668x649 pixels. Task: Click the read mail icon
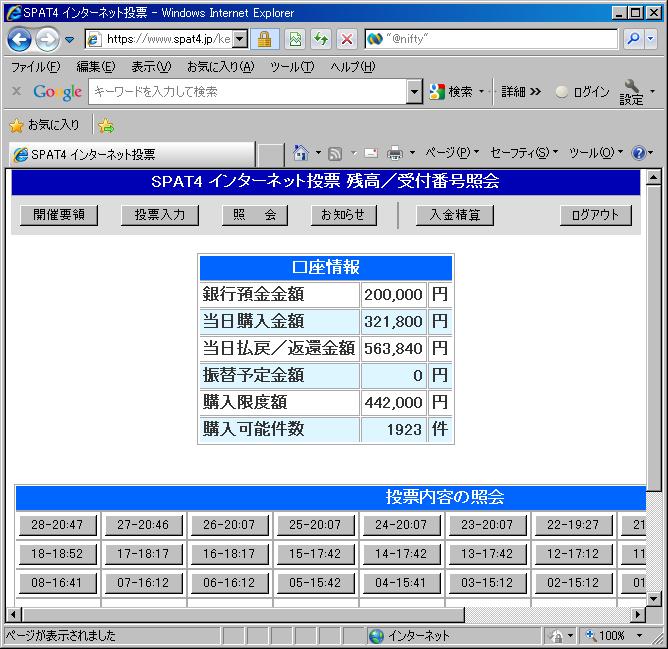point(371,153)
